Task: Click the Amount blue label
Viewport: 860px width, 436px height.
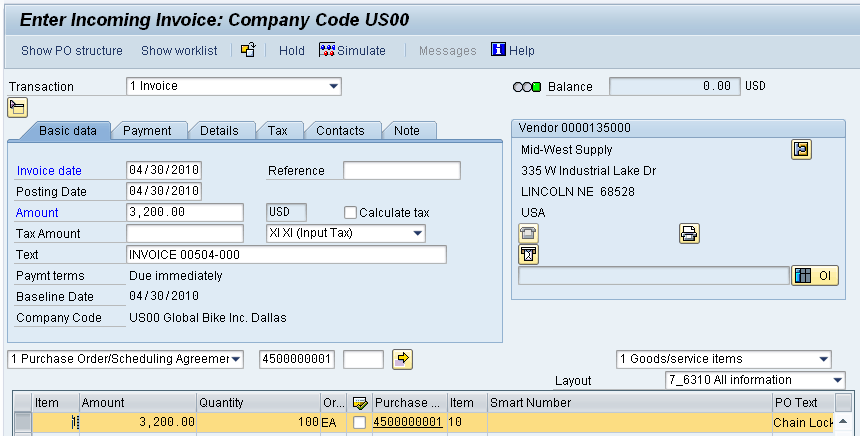Action: click(37, 212)
